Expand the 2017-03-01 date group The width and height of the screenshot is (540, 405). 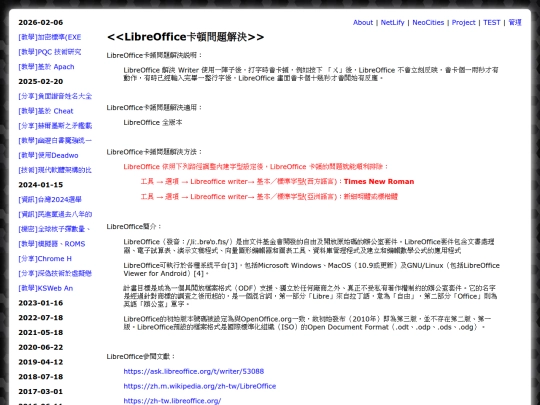[x=41, y=392]
